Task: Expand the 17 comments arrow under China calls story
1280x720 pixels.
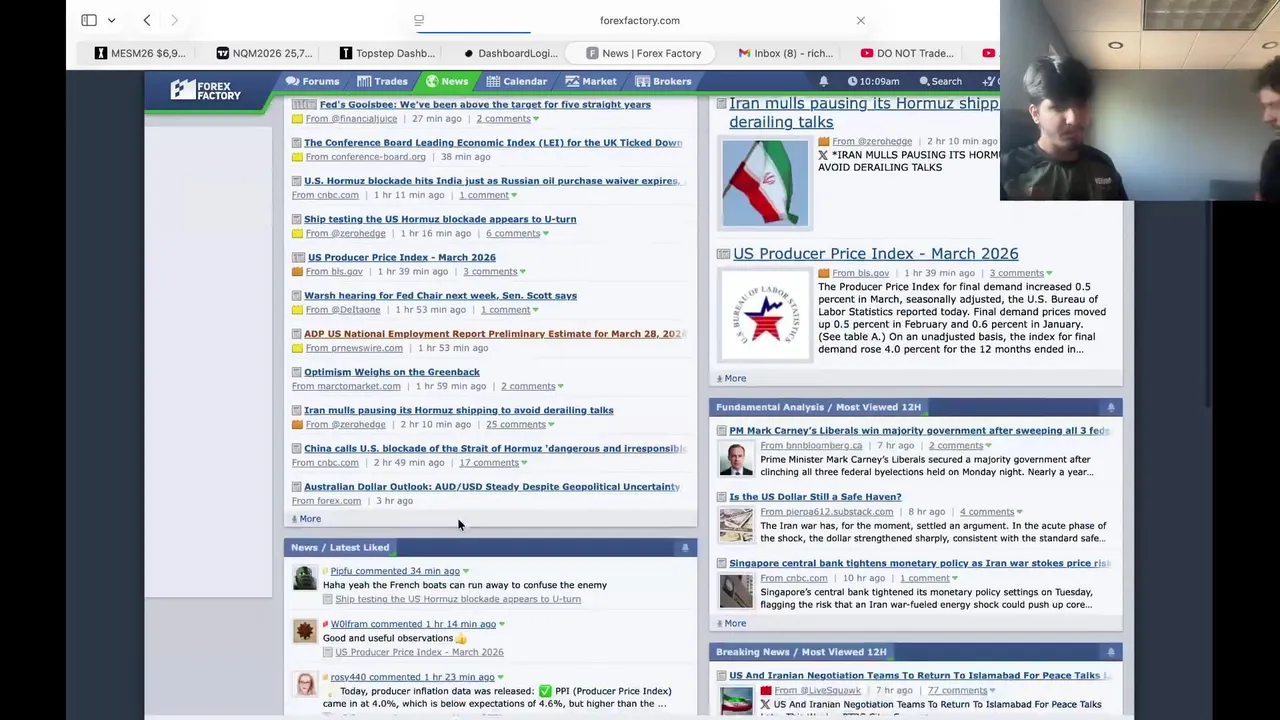Action: pos(524,463)
